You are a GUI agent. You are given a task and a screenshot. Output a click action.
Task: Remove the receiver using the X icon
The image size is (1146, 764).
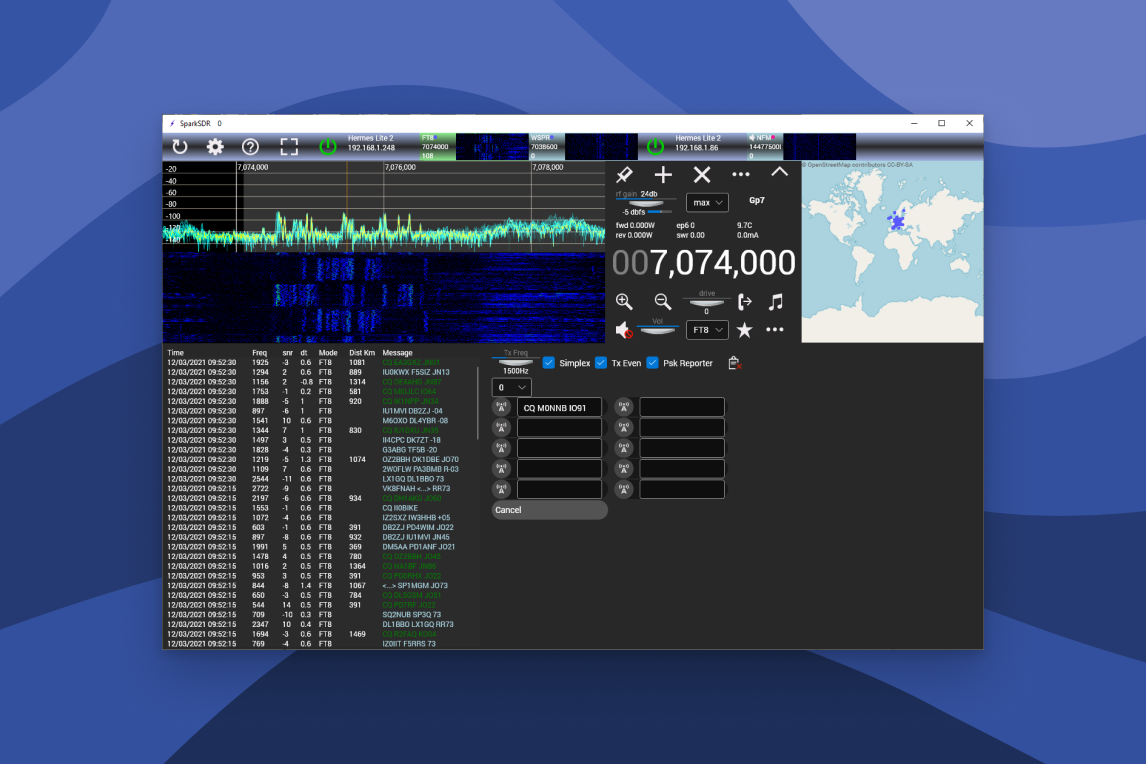click(702, 174)
